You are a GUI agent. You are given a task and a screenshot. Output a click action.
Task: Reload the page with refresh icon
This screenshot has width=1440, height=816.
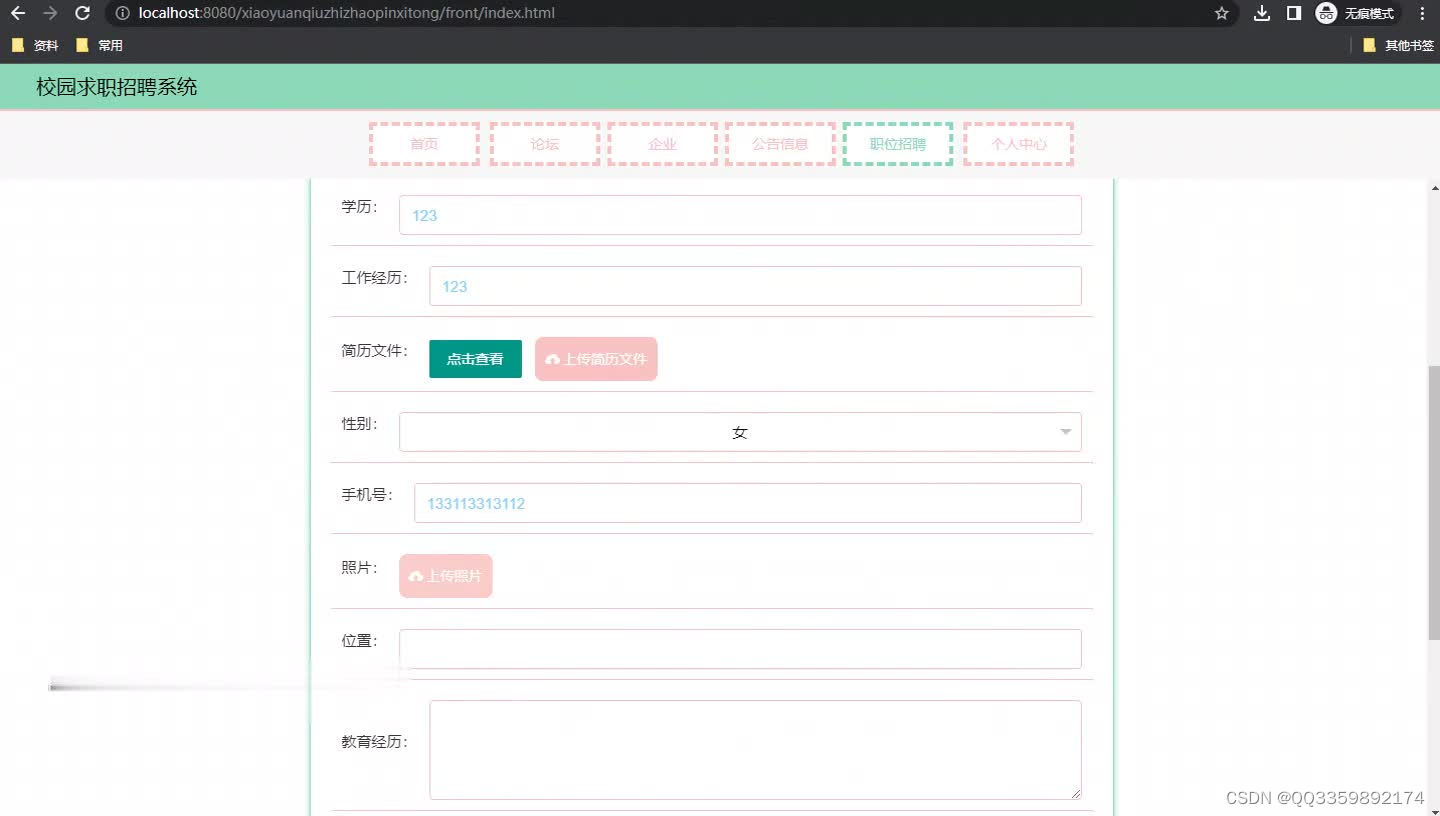coord(83,13)
